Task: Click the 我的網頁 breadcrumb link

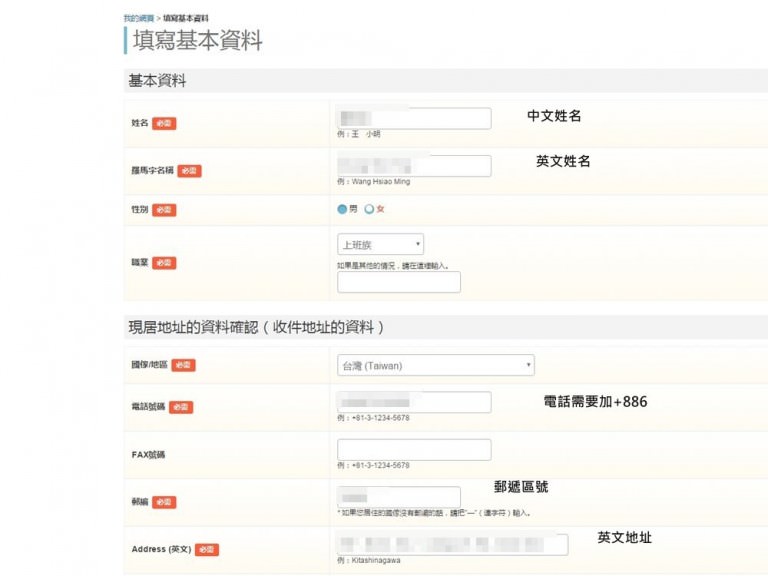Action: click(138, 18)
